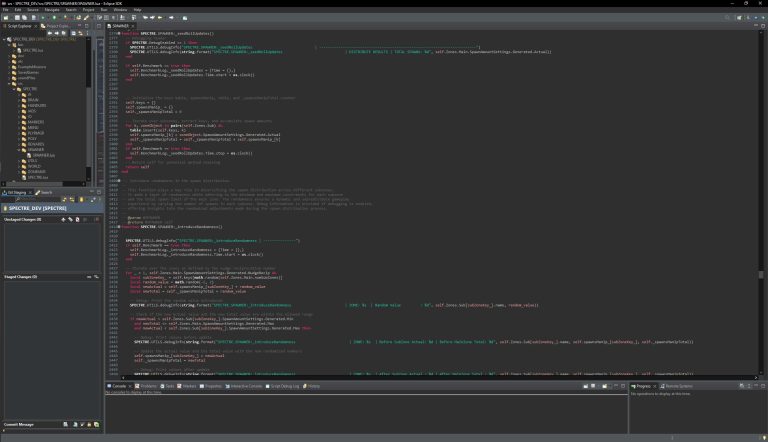The height and width of the screenshot is (442, 768).
Task: Toggle Link with Editor in Script Explorer
Action: click(x=80, y=33)
